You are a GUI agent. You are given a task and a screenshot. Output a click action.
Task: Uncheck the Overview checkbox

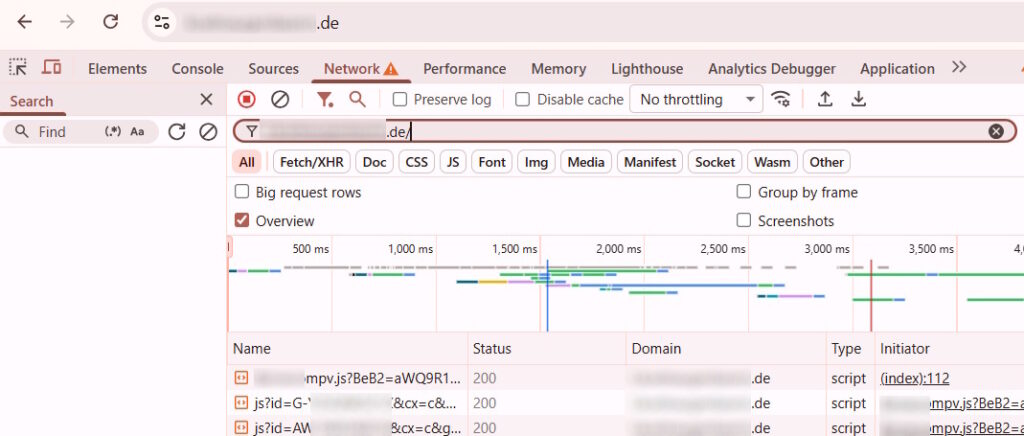tap(242, 221)
